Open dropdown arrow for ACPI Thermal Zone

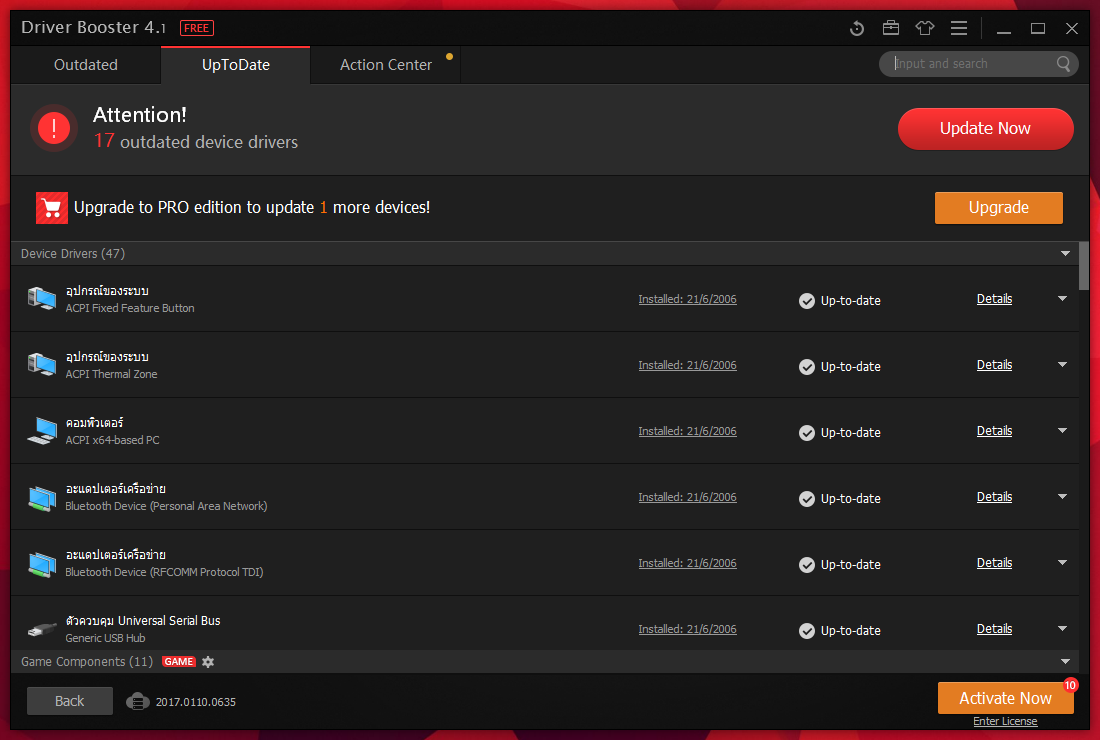click(1062, 365)
